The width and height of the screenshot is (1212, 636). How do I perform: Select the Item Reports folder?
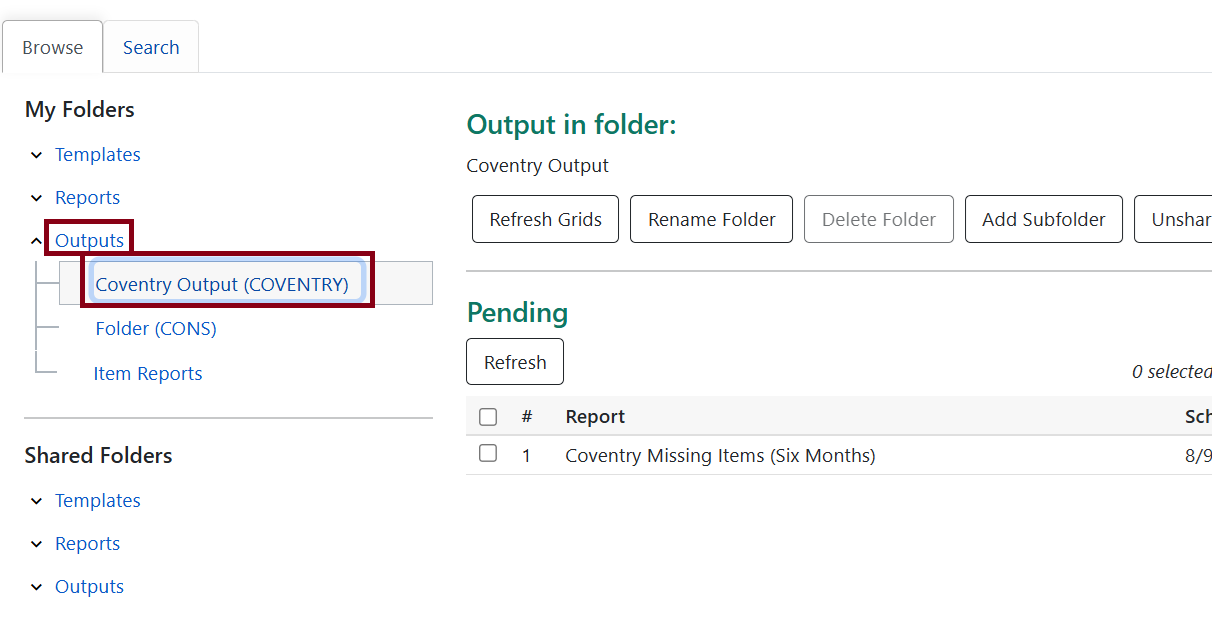tap(147, 373)
